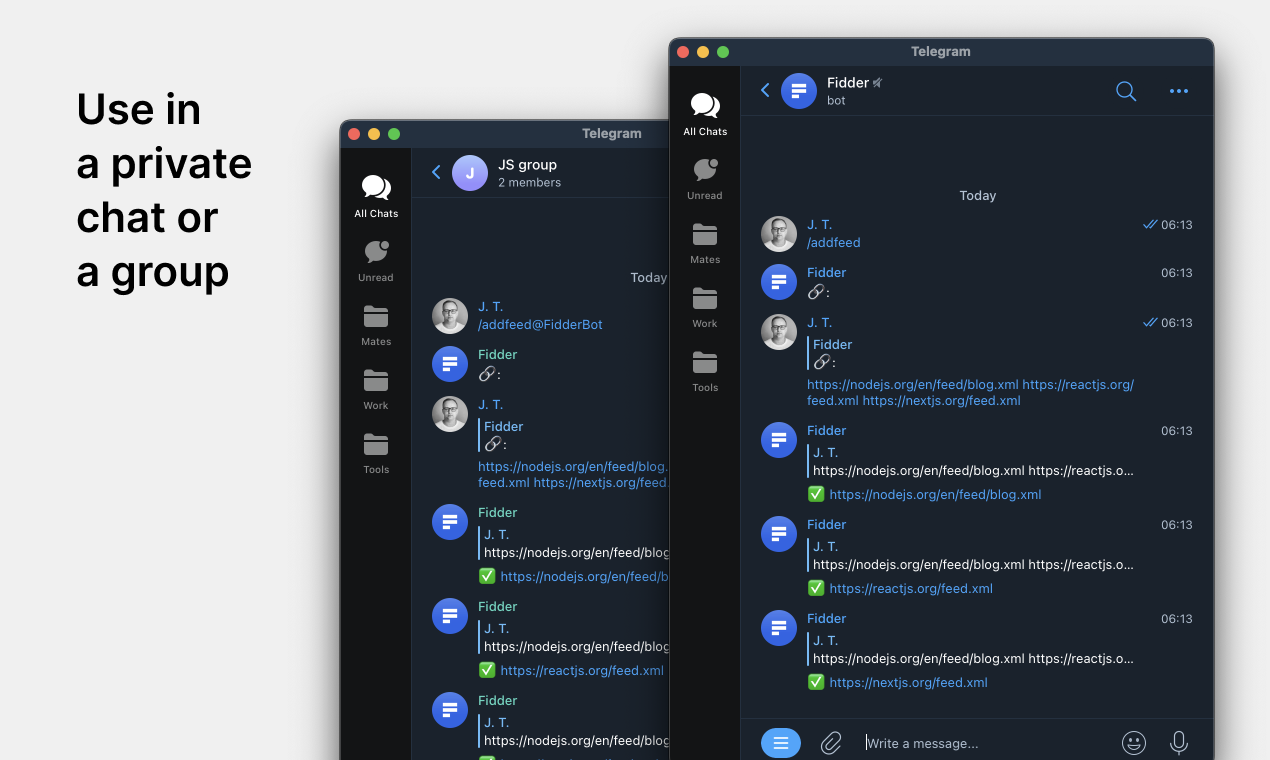
Task: Click the /addfeed command in Fidder chat
Action: tap(834, 243)
